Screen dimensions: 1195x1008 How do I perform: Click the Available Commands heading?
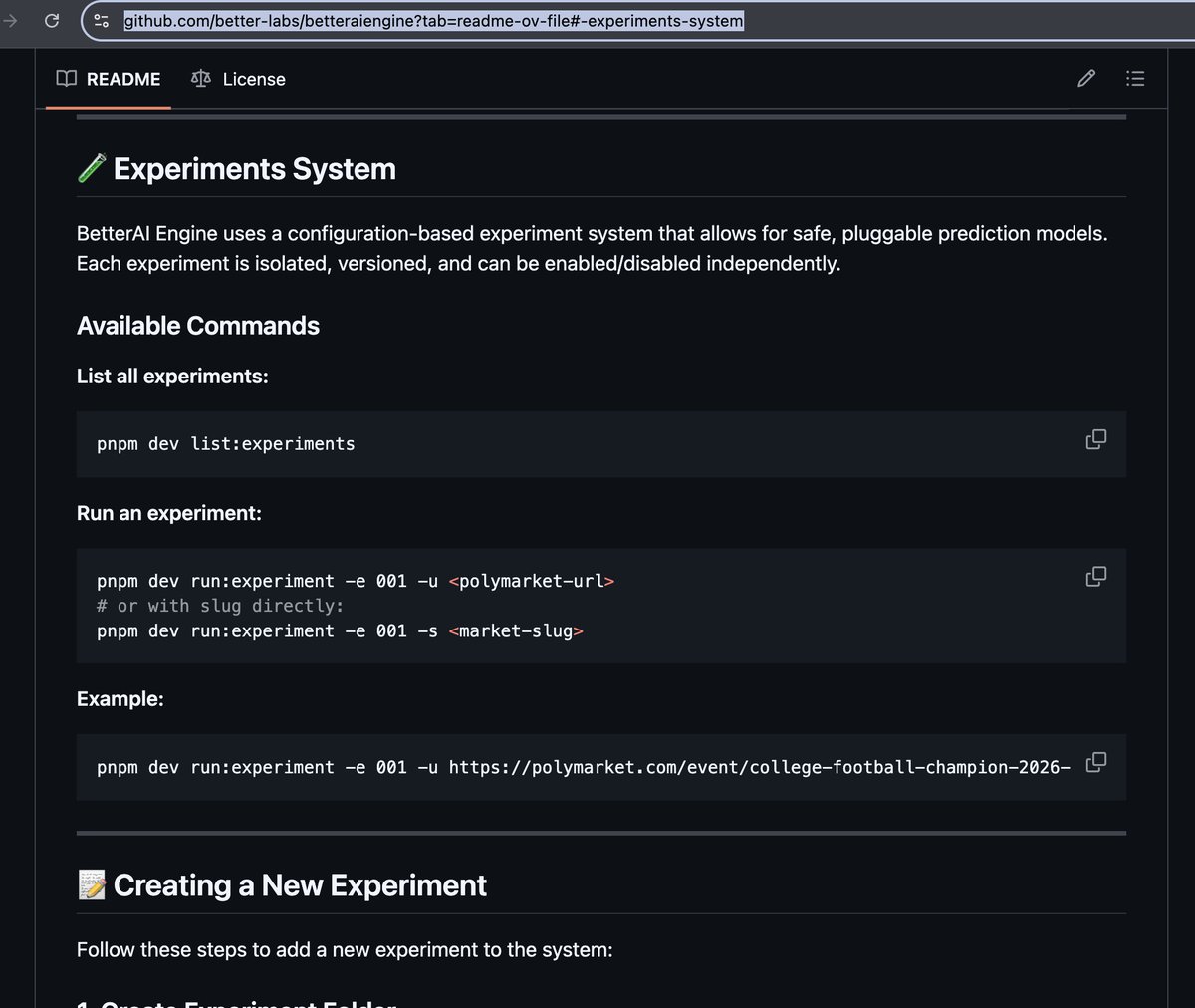click(198, 326)
